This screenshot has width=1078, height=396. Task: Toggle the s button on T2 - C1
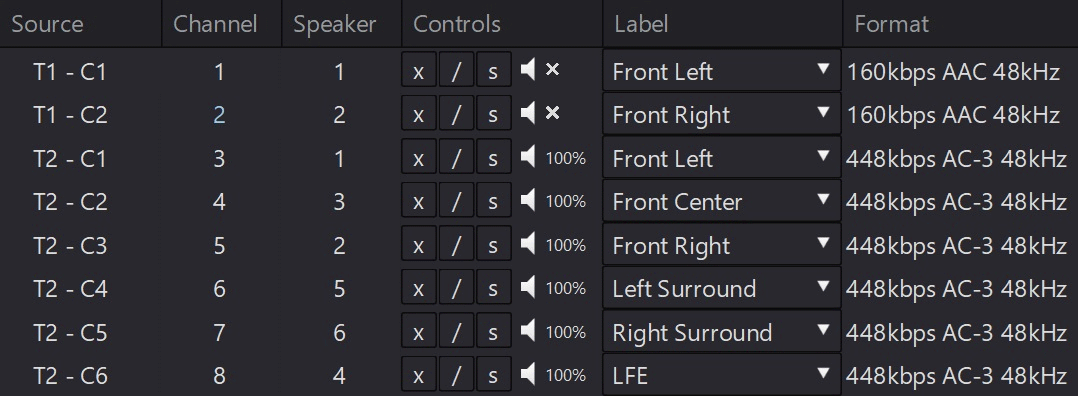[x=494, y=157]
